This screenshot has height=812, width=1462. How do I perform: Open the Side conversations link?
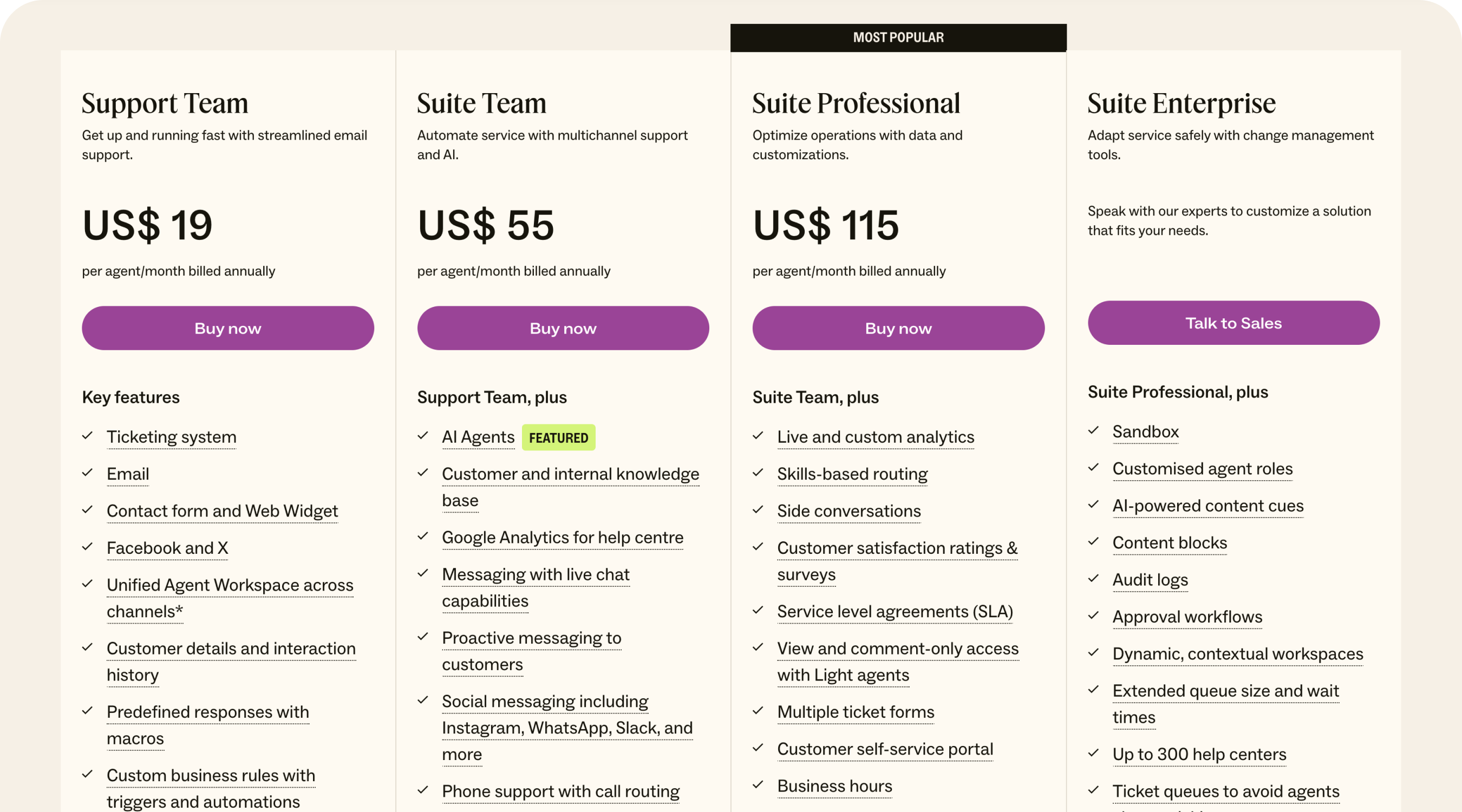(x=848, y=511)
